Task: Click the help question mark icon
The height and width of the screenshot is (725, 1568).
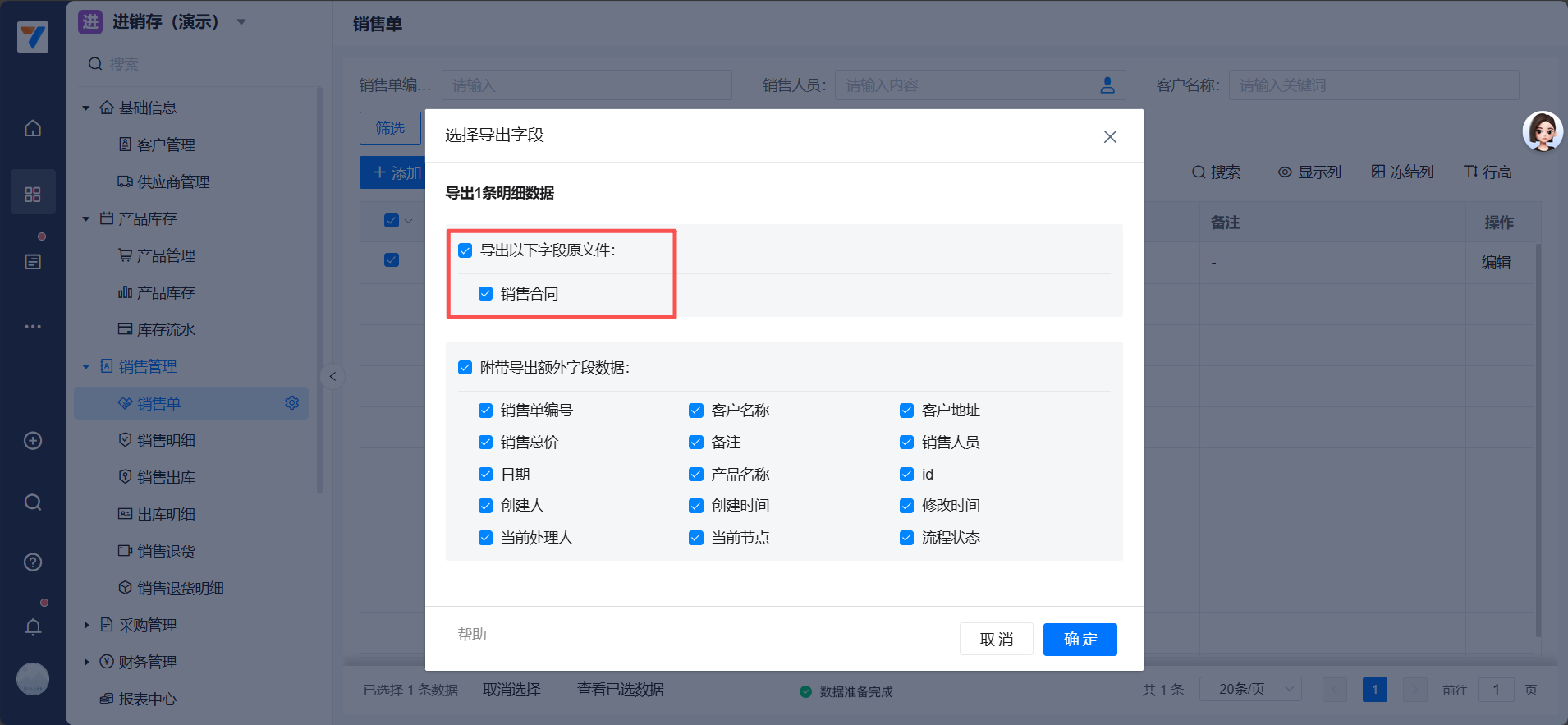Action: pyautogui.click(x=33, y=562)
